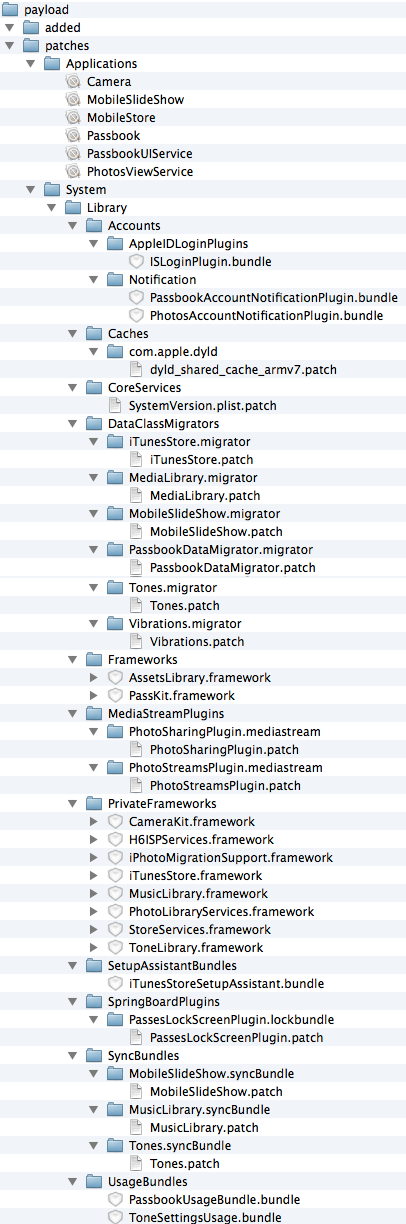Select the AppleIDLoginPlugins folder
Image resolution: width=406 pixels, height=1224 pixels.
(x=178, y=244)
